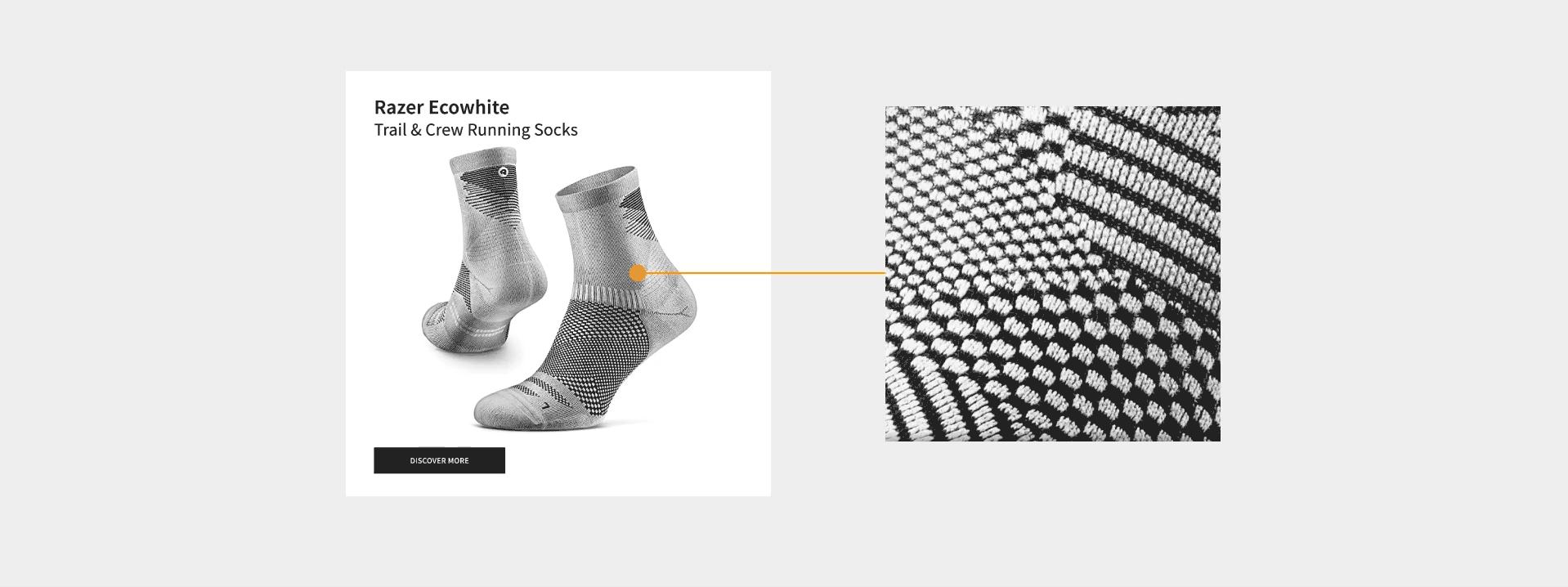The width and height of the screenshot is (1568, 587).
Task: Click the Trail & Crew Running Socks subtitle
Action: coord(476,130)
